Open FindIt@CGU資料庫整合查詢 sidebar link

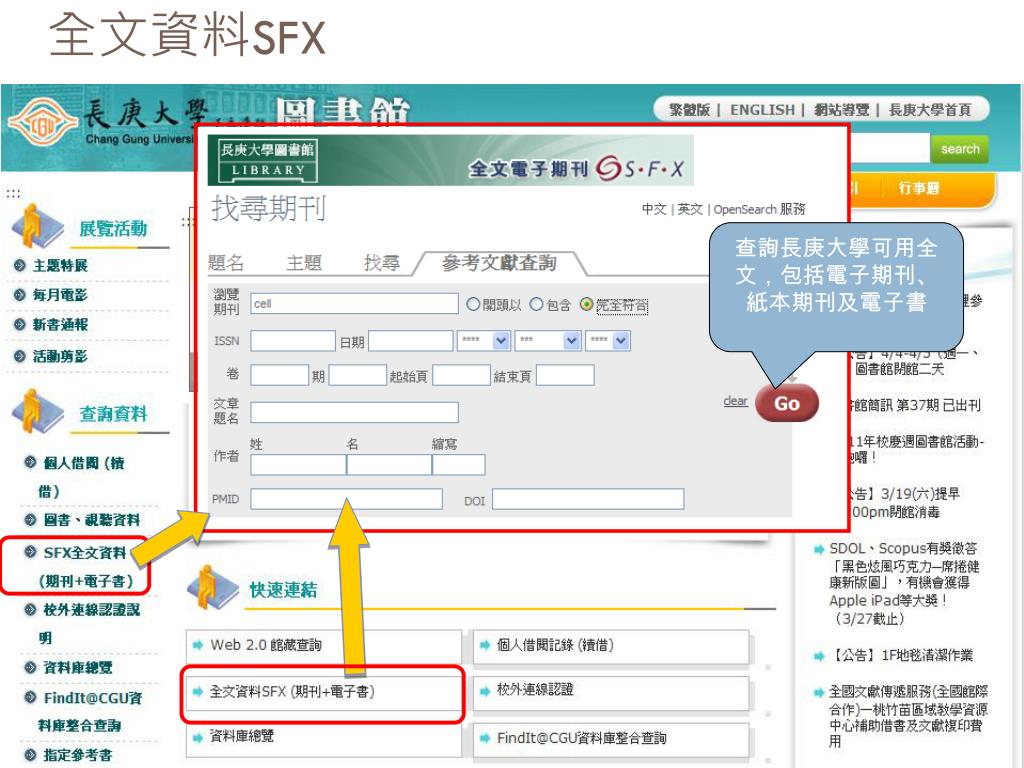pyautogui.click(x=90, y=711)
